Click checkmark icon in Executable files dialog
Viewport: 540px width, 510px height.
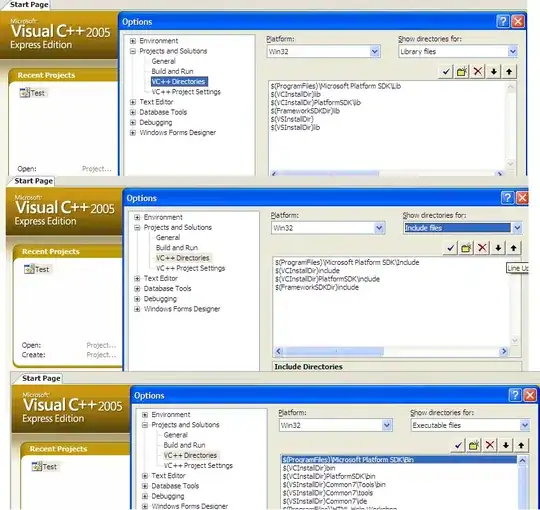click(458, 445)
